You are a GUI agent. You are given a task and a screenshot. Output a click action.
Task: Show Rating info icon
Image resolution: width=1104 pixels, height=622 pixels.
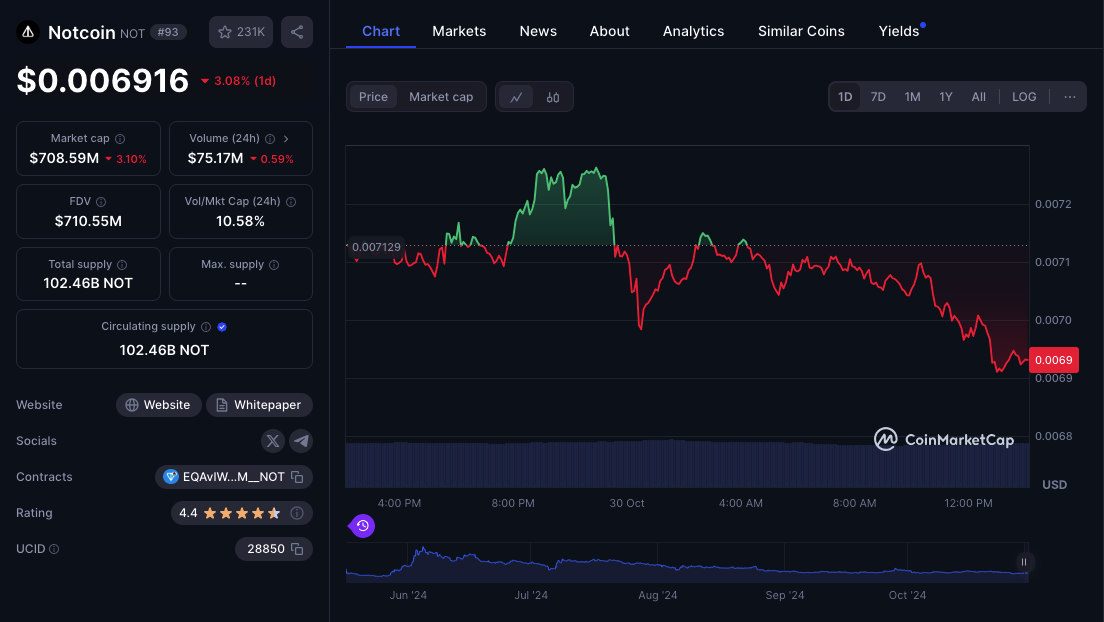297,513
